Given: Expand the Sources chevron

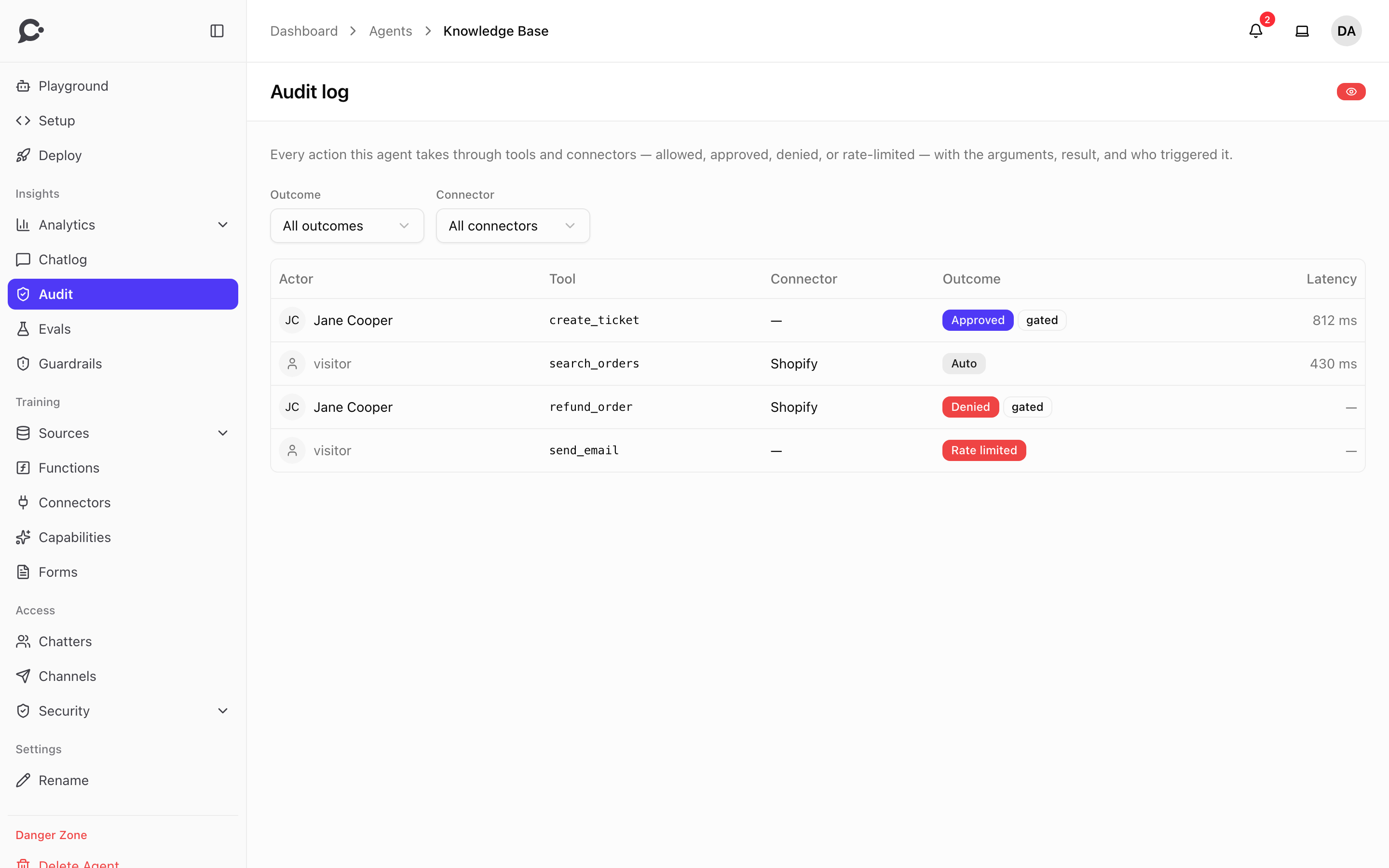Looking at the screenshot, I should coord(223,434).
